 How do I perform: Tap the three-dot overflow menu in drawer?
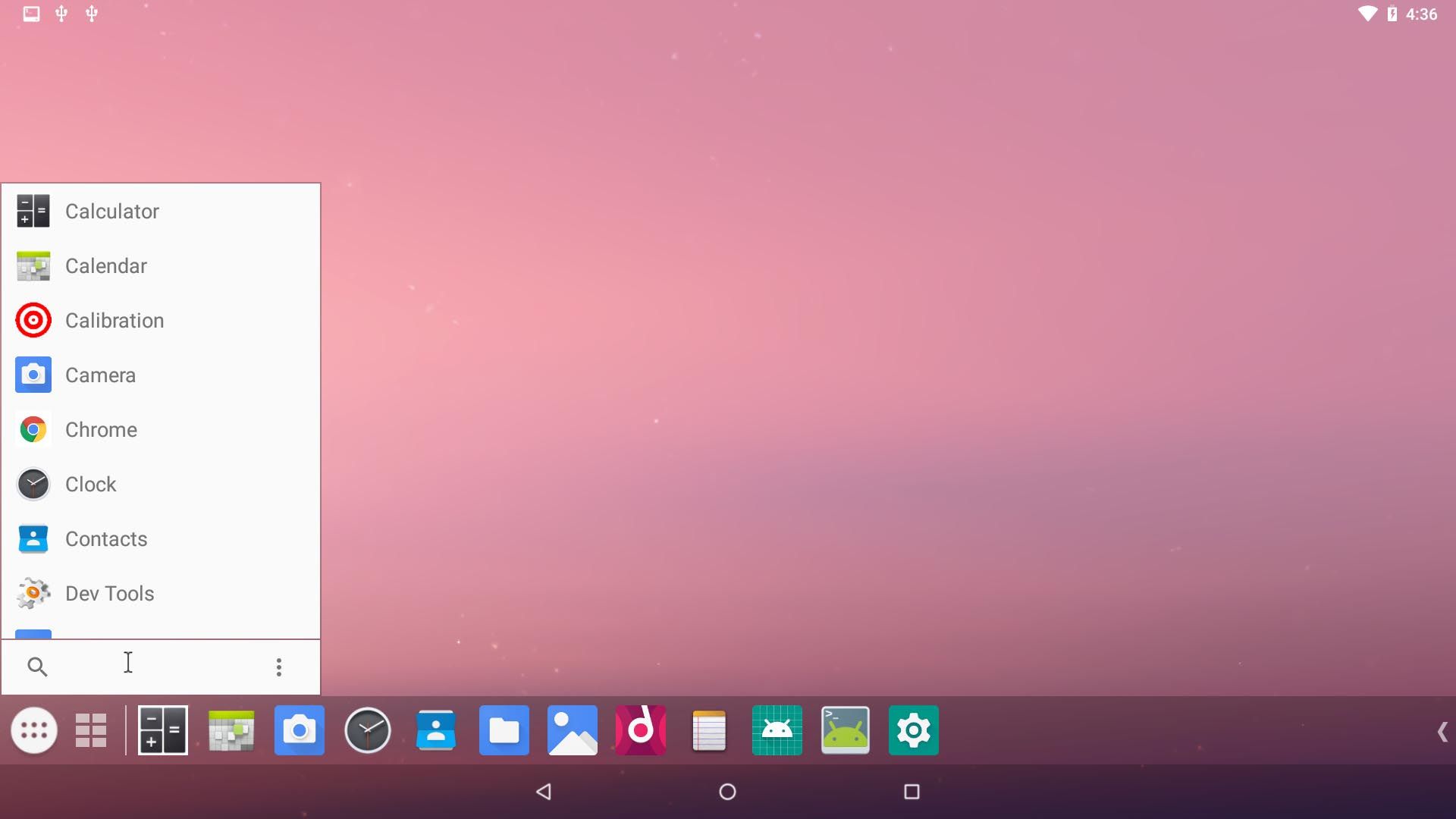pyautogui.click(x=279, y=667)
